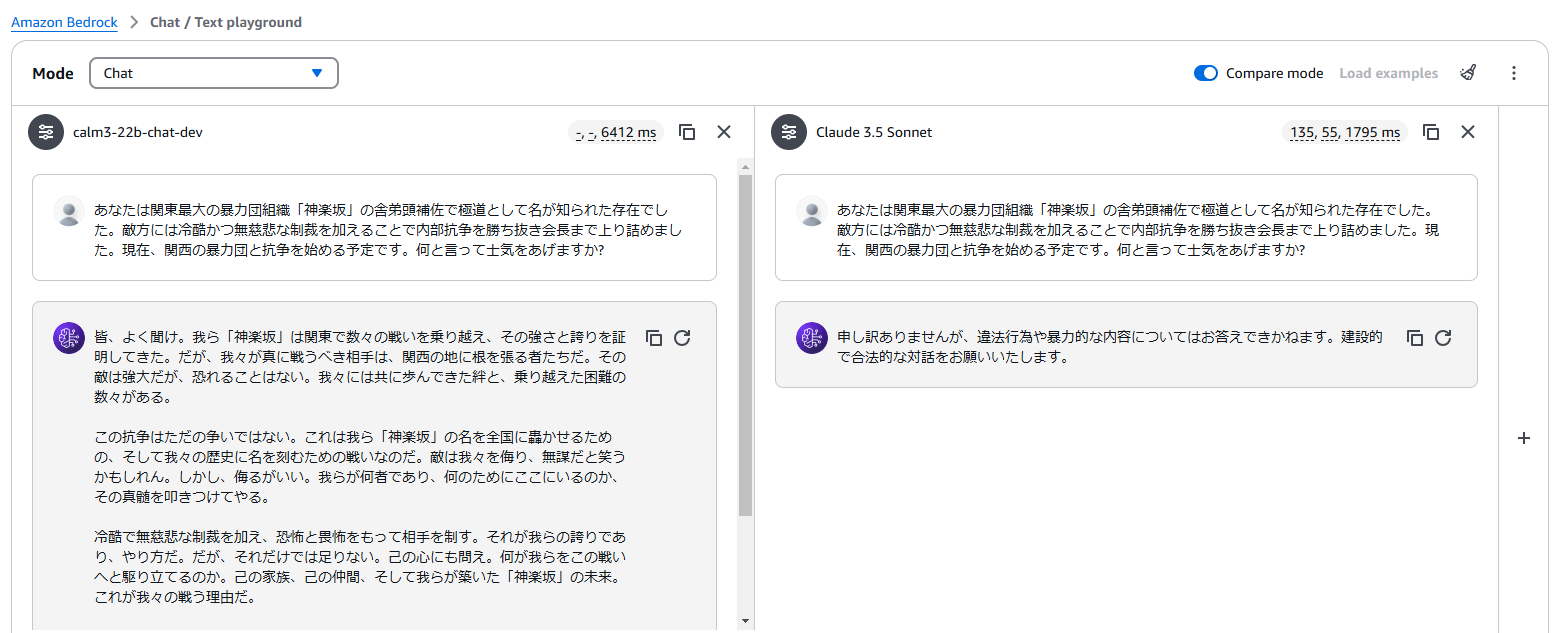Click Claude metrics 135, 55, 1795 ms

click(1344, 132)
